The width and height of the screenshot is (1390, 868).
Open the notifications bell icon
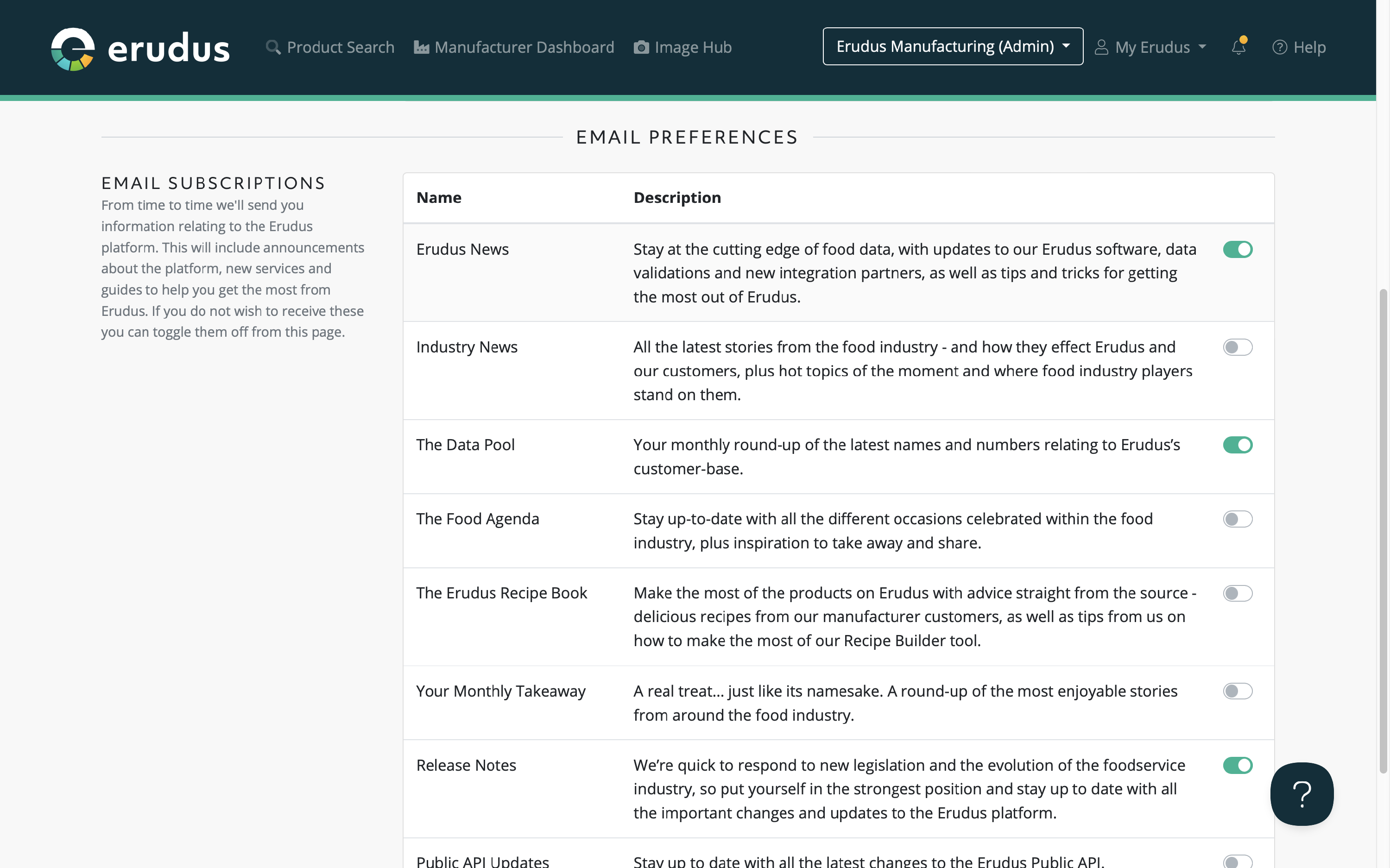tap(1238, 47)
